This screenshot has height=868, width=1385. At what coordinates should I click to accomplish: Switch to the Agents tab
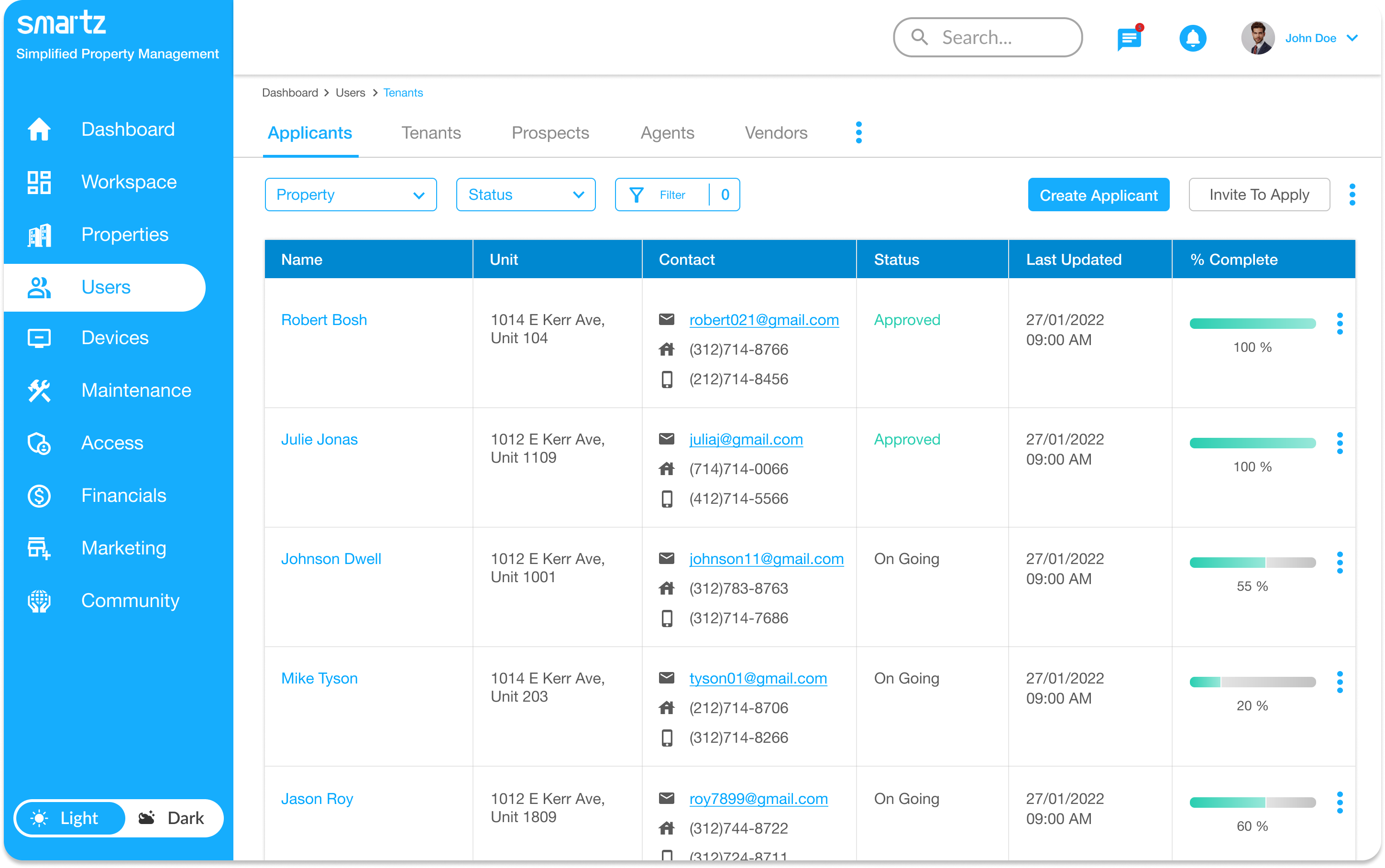pos(667,132)
